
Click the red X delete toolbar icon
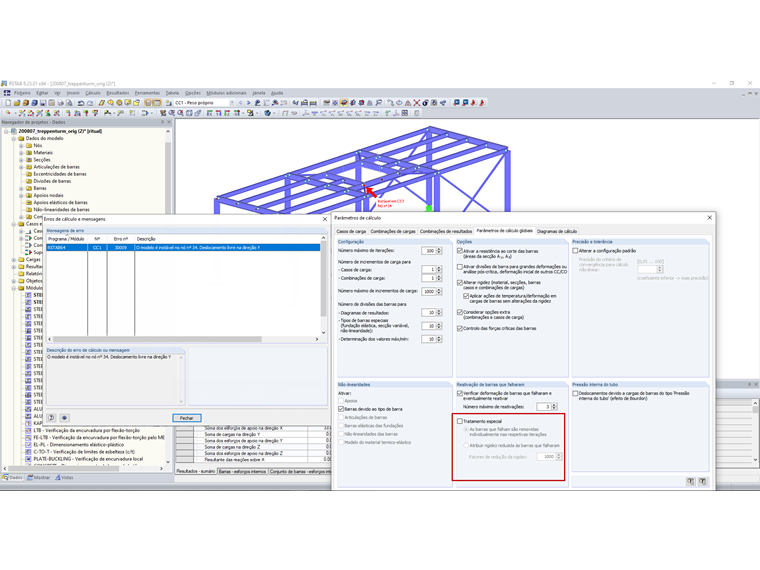pos(416,103)
